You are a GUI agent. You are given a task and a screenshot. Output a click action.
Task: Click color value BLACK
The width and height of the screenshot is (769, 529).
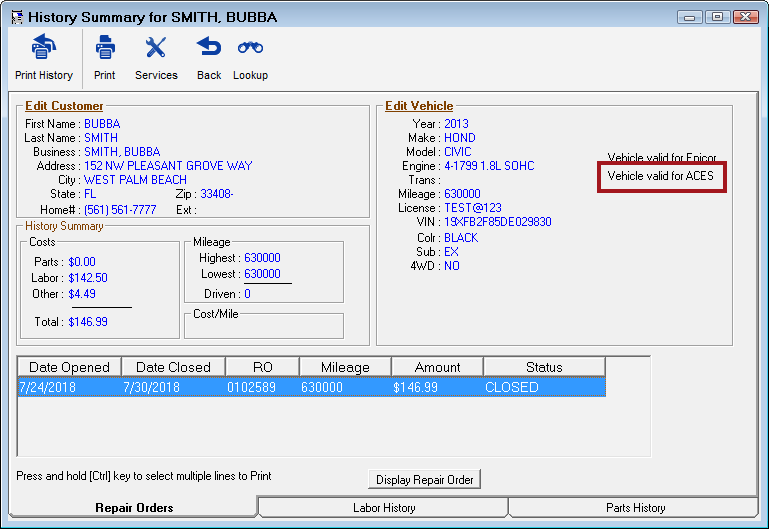461,238
